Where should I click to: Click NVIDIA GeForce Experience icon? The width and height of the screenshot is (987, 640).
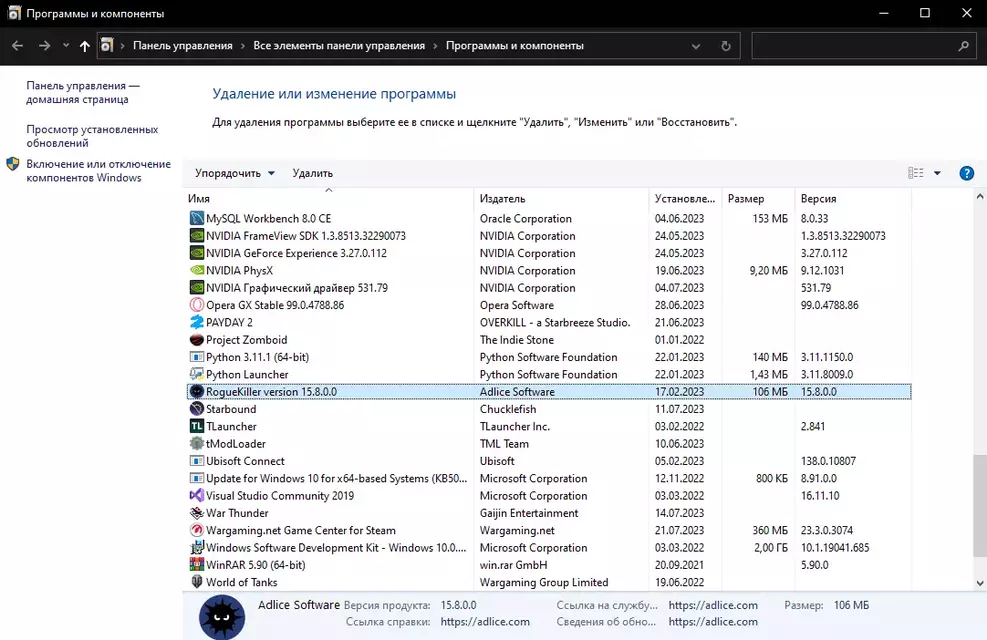196,253
